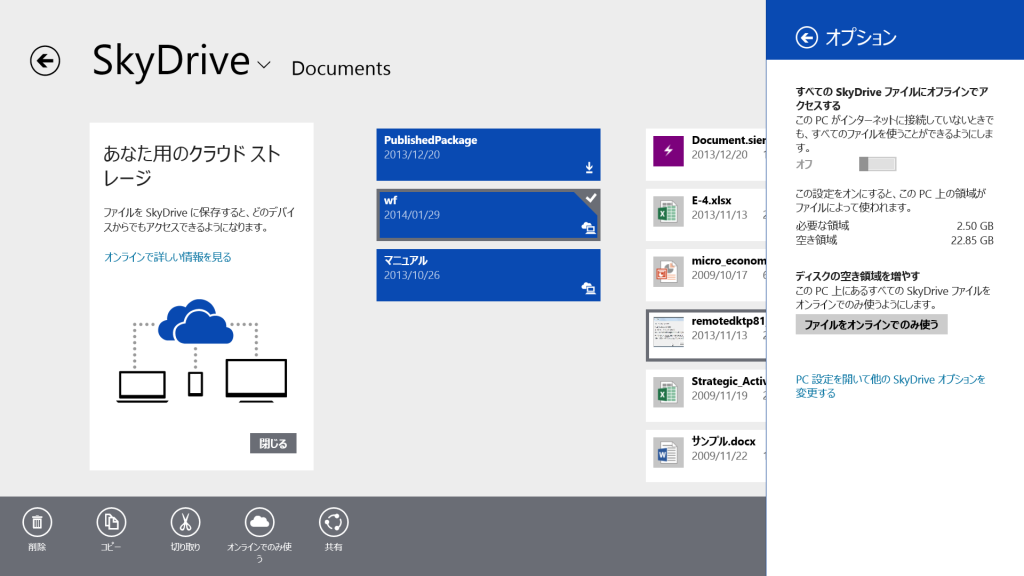Click the 2.50 GB required space value
The width and height of the screenshot is (1024, 576).
coord(974,226)
